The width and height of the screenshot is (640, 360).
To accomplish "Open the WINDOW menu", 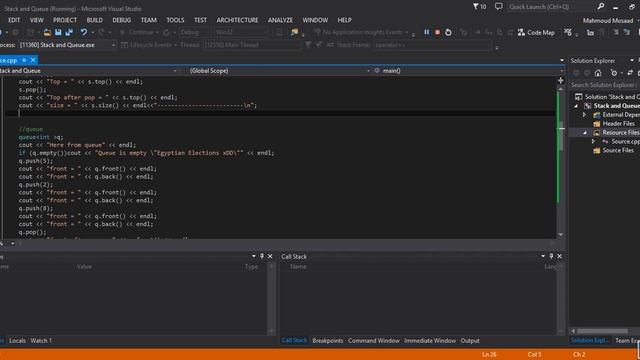I will (x=315, y=20).
